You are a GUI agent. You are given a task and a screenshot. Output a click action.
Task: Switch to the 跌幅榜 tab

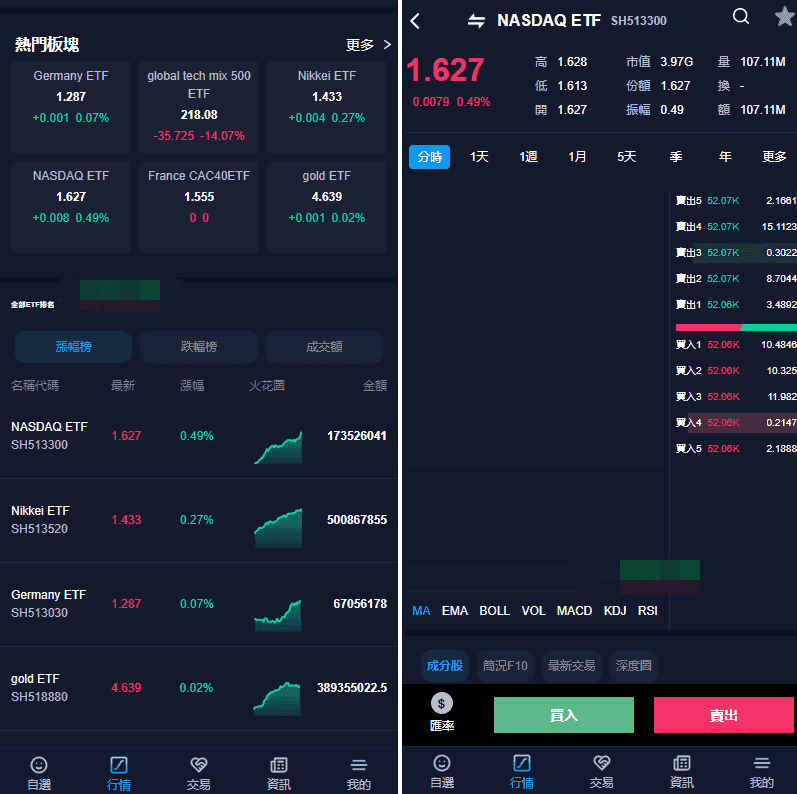(198, 347)
